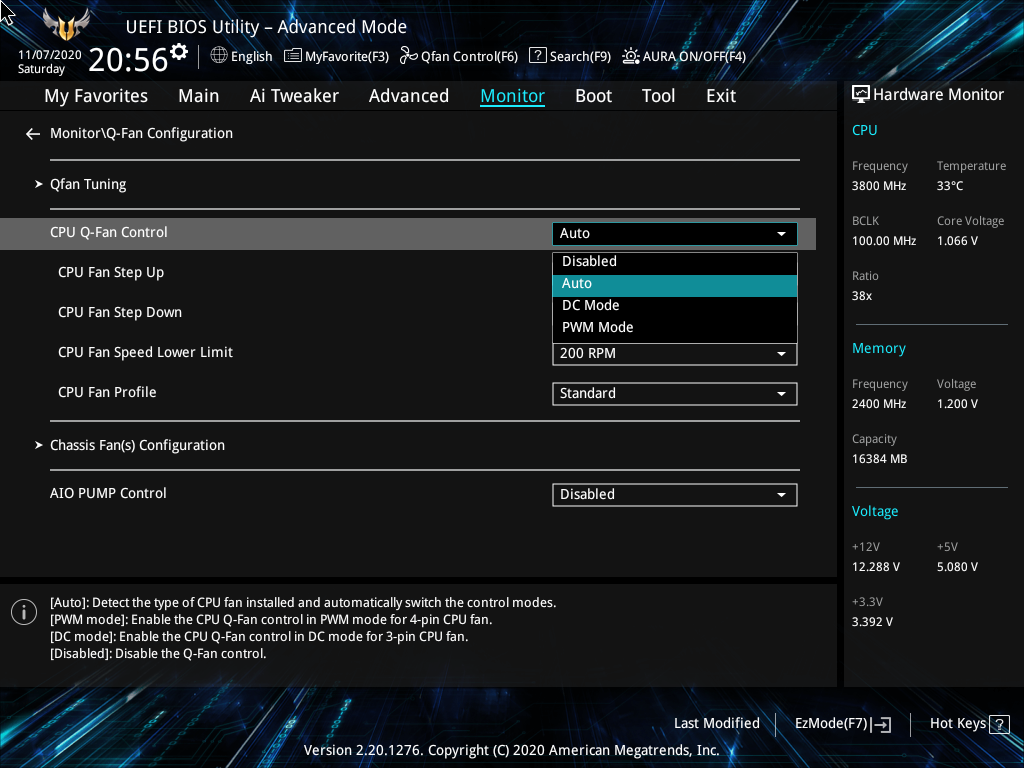Choose Auto in Q-Fan dropdown list

(675, 283)
